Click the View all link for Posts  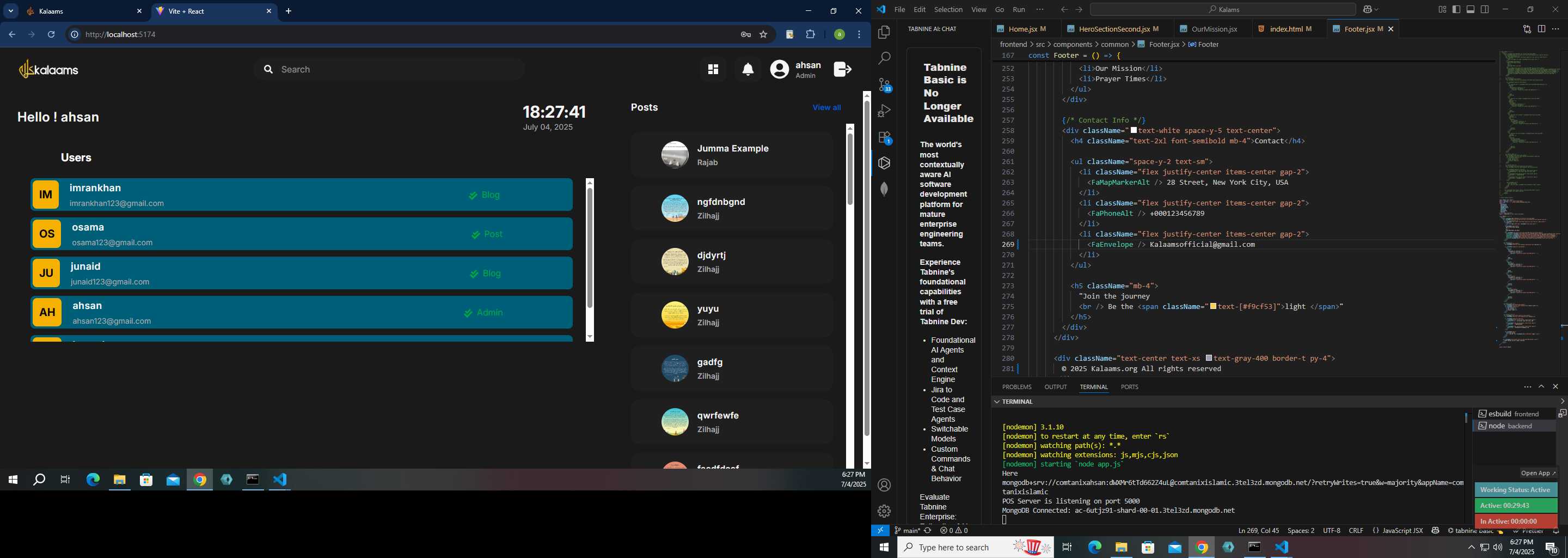click(826, 108)
